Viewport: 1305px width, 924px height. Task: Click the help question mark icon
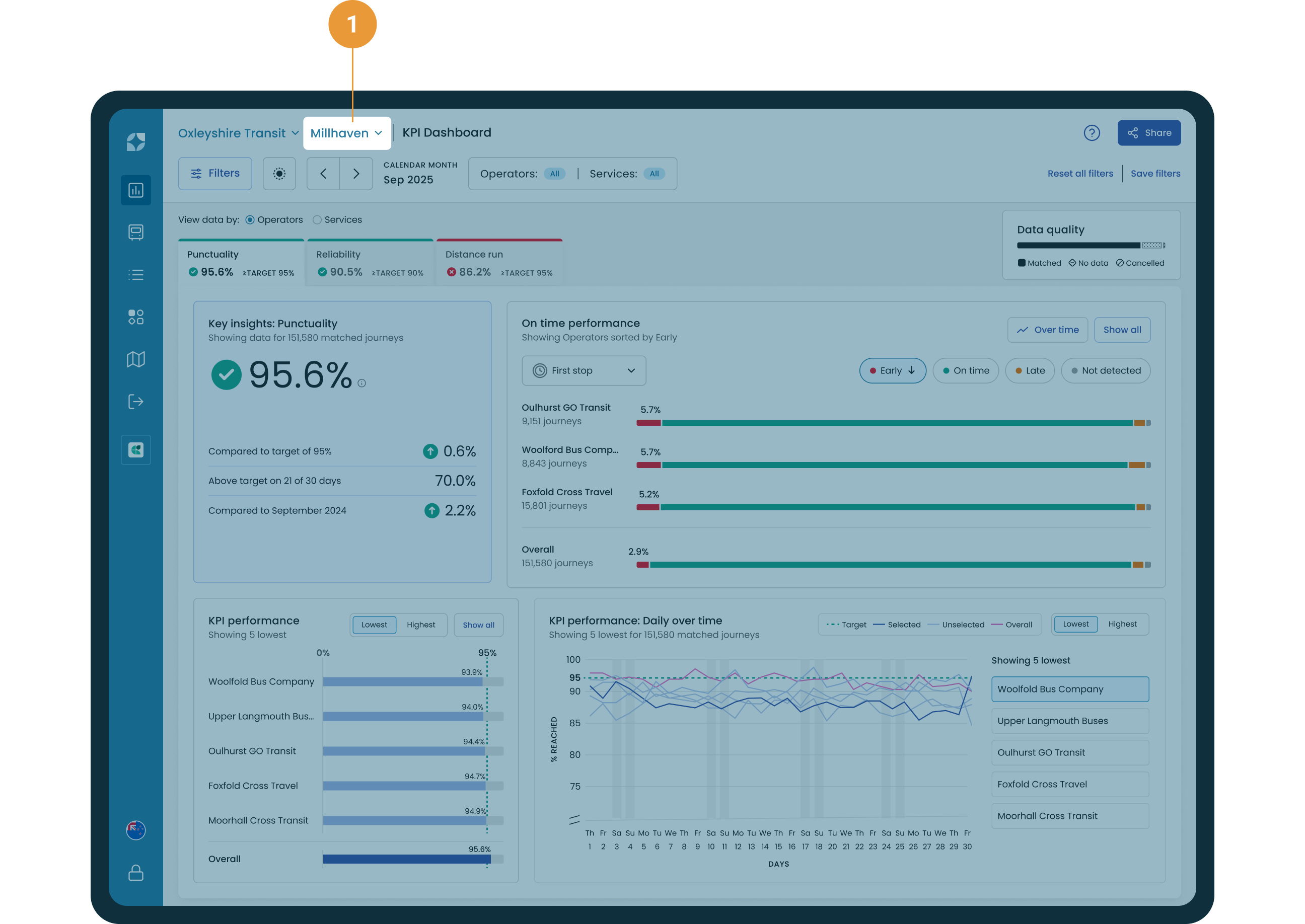coord(1091,133)
